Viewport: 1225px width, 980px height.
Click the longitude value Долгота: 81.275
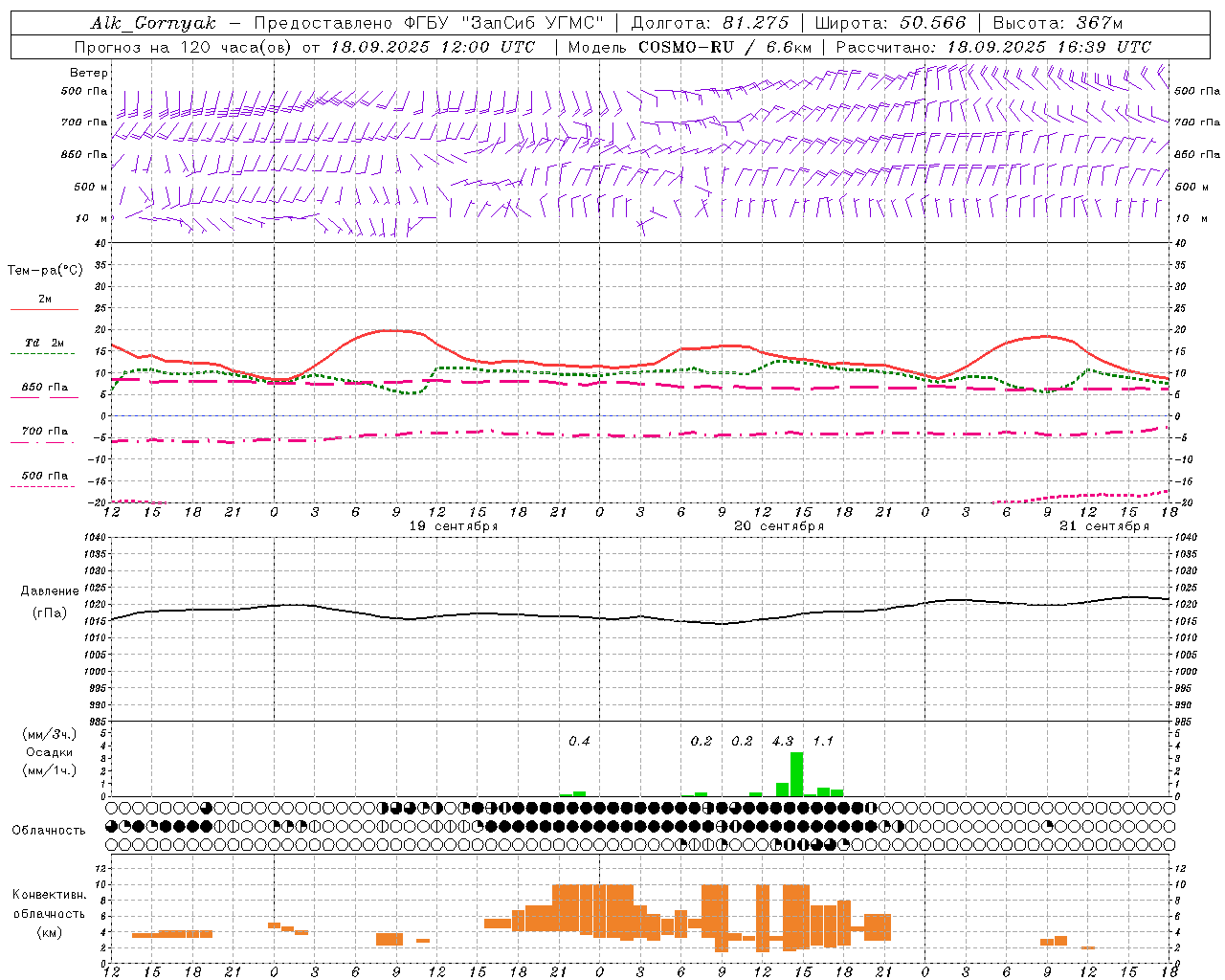point(710,23)
